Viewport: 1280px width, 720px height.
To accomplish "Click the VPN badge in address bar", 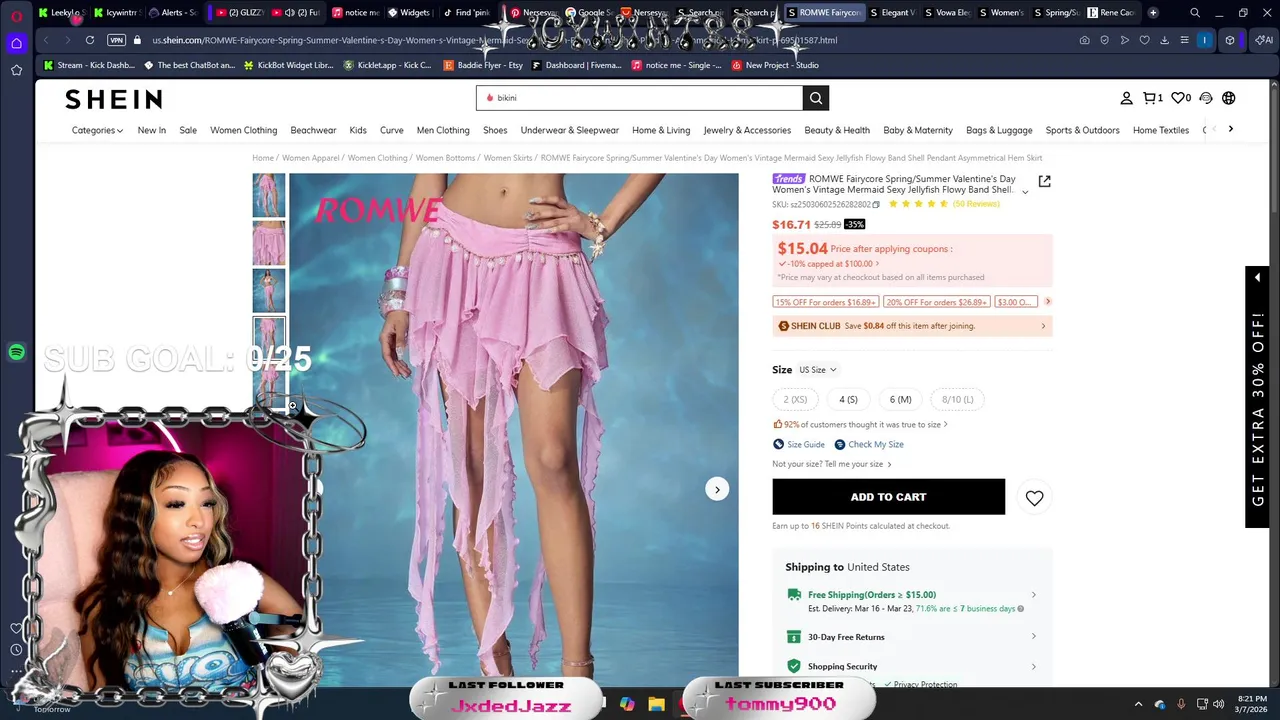I will [x=117, y=40].
